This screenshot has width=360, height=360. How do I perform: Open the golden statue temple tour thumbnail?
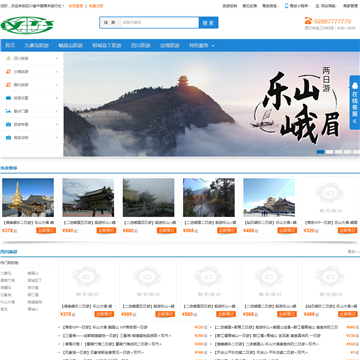(28, 197)
